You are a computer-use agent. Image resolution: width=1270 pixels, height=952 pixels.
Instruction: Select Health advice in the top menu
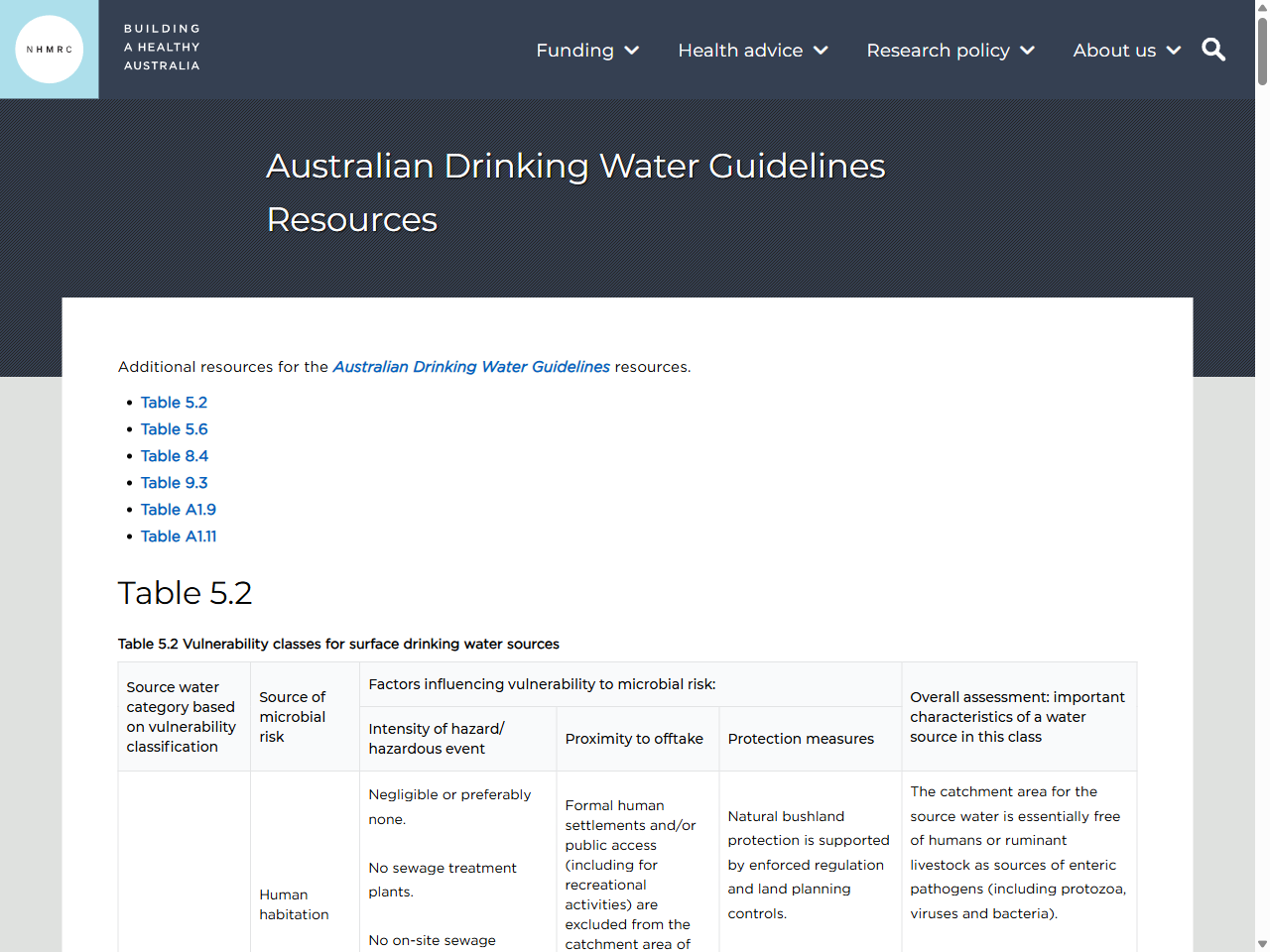(740, 50)
